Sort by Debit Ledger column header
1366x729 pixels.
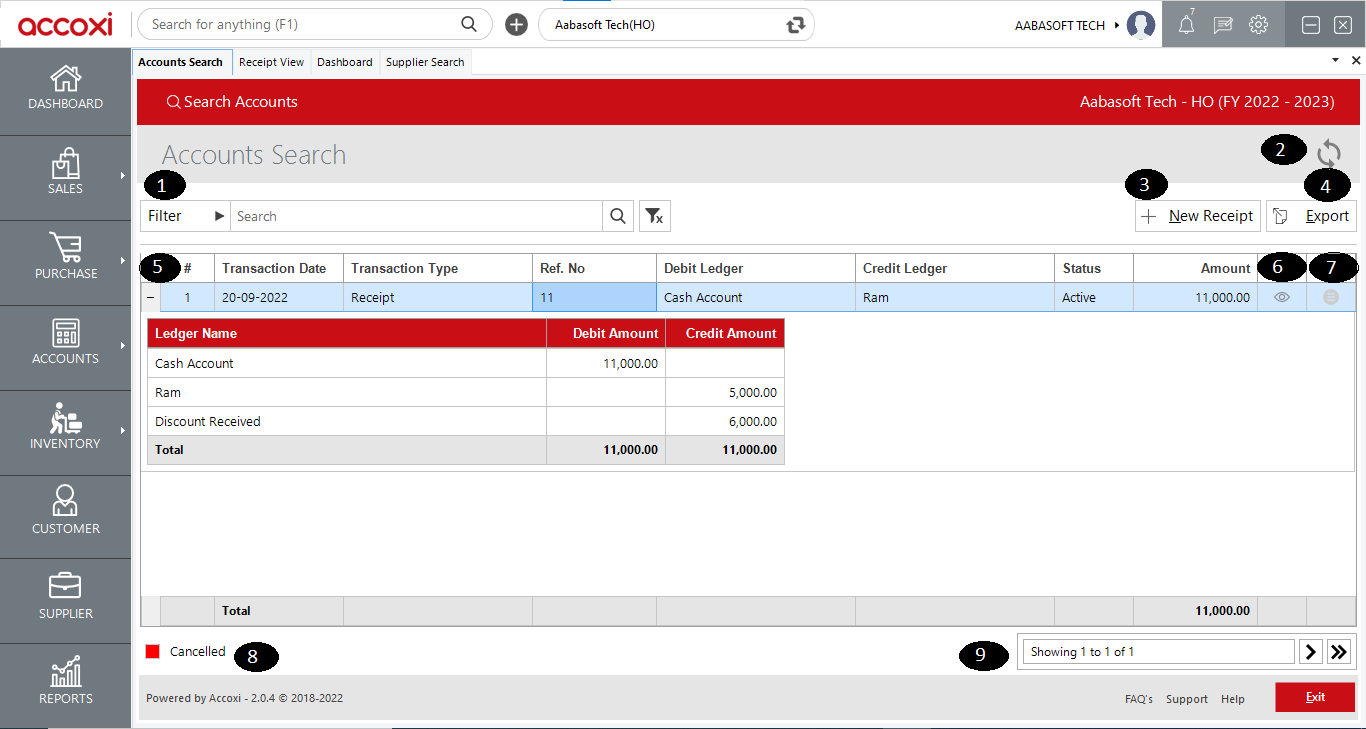[x=756, y=268]
